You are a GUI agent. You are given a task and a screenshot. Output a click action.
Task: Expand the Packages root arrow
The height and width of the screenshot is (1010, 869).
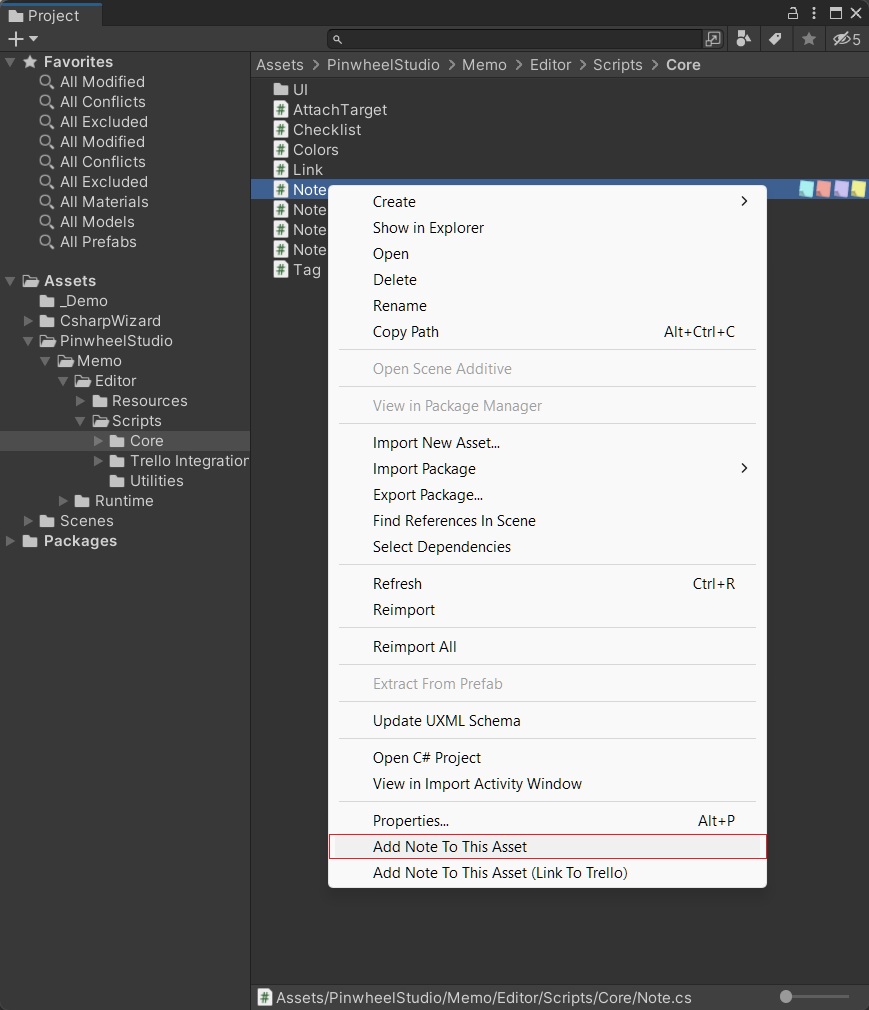click(10, 540)
